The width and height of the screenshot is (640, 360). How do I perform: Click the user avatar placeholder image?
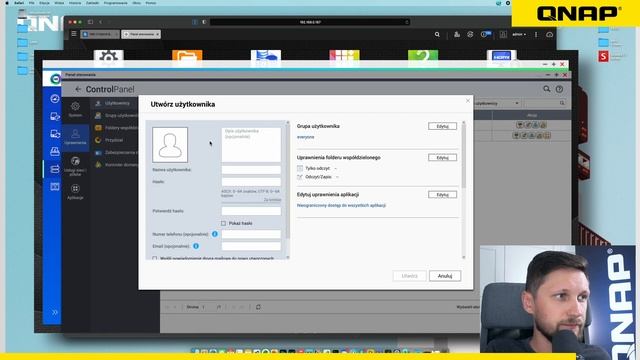click(x=170, y=145)
